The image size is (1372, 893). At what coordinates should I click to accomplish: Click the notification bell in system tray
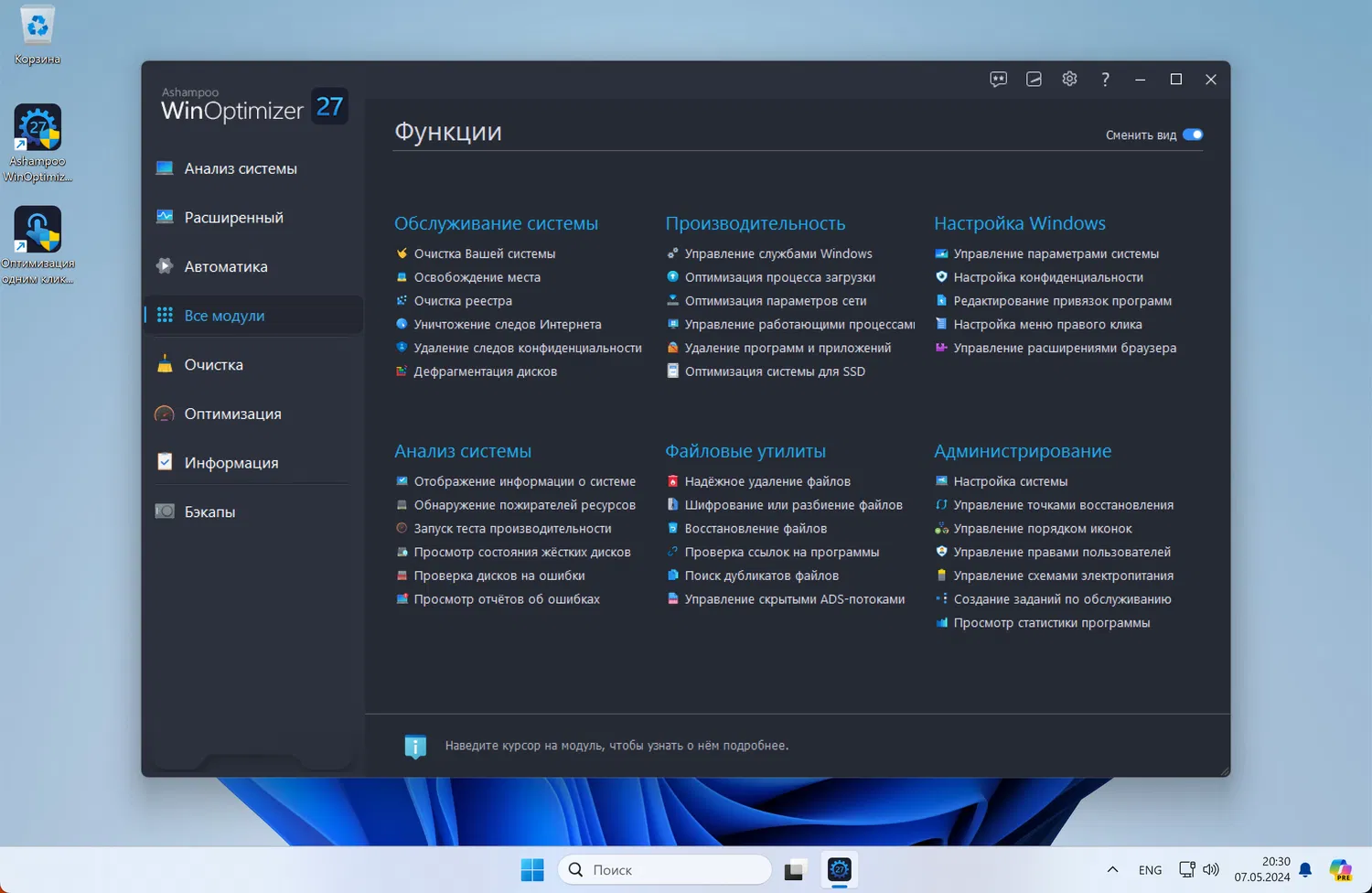point(1305,869)
